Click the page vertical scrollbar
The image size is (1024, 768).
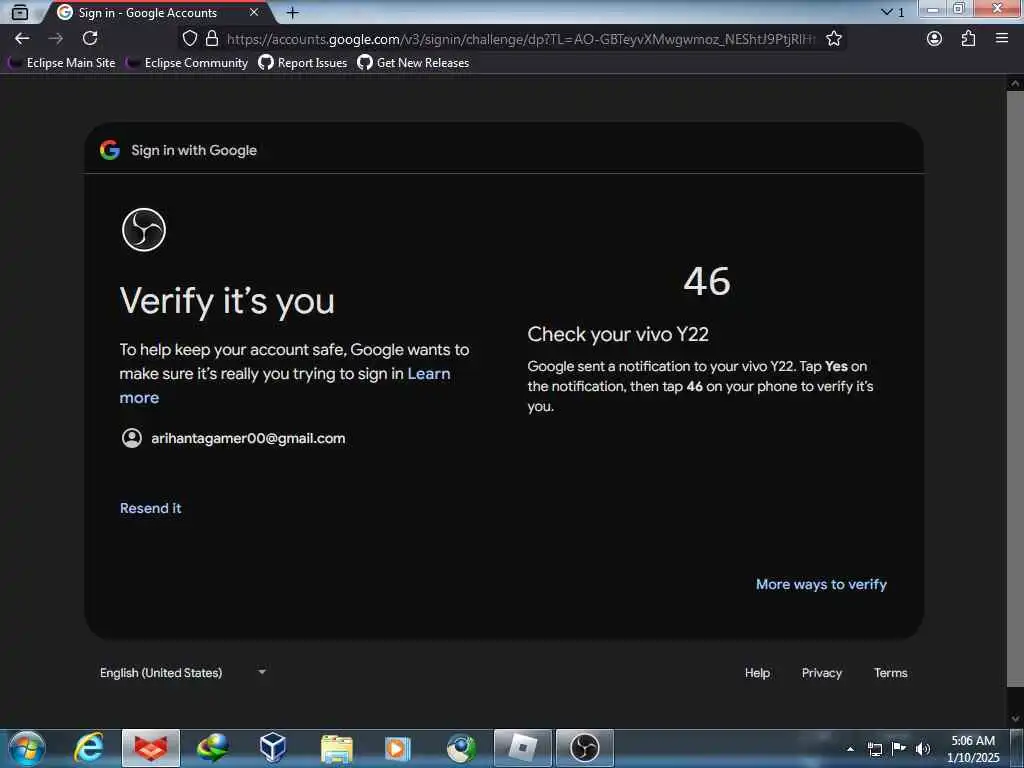tap(1015, 389)
